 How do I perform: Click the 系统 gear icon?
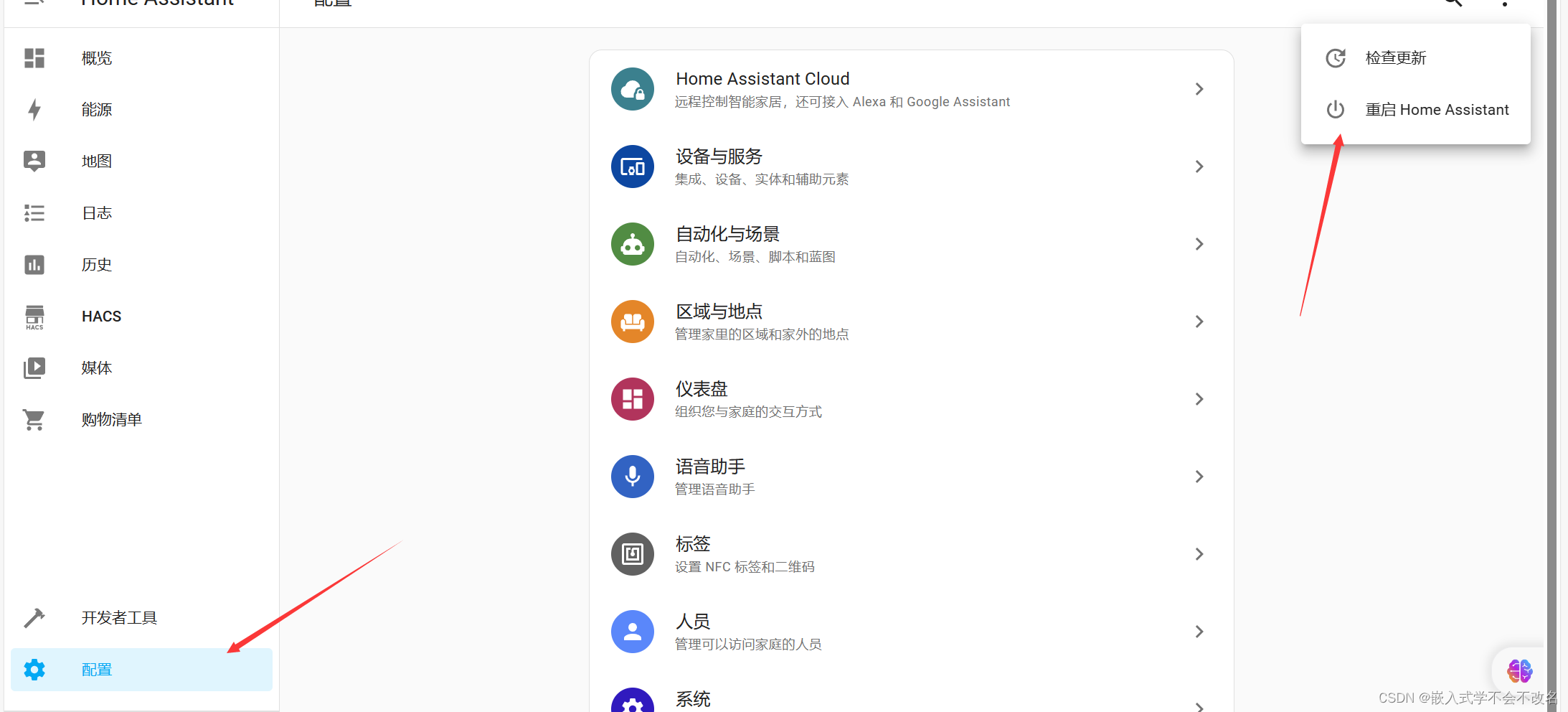click(633, 701)
